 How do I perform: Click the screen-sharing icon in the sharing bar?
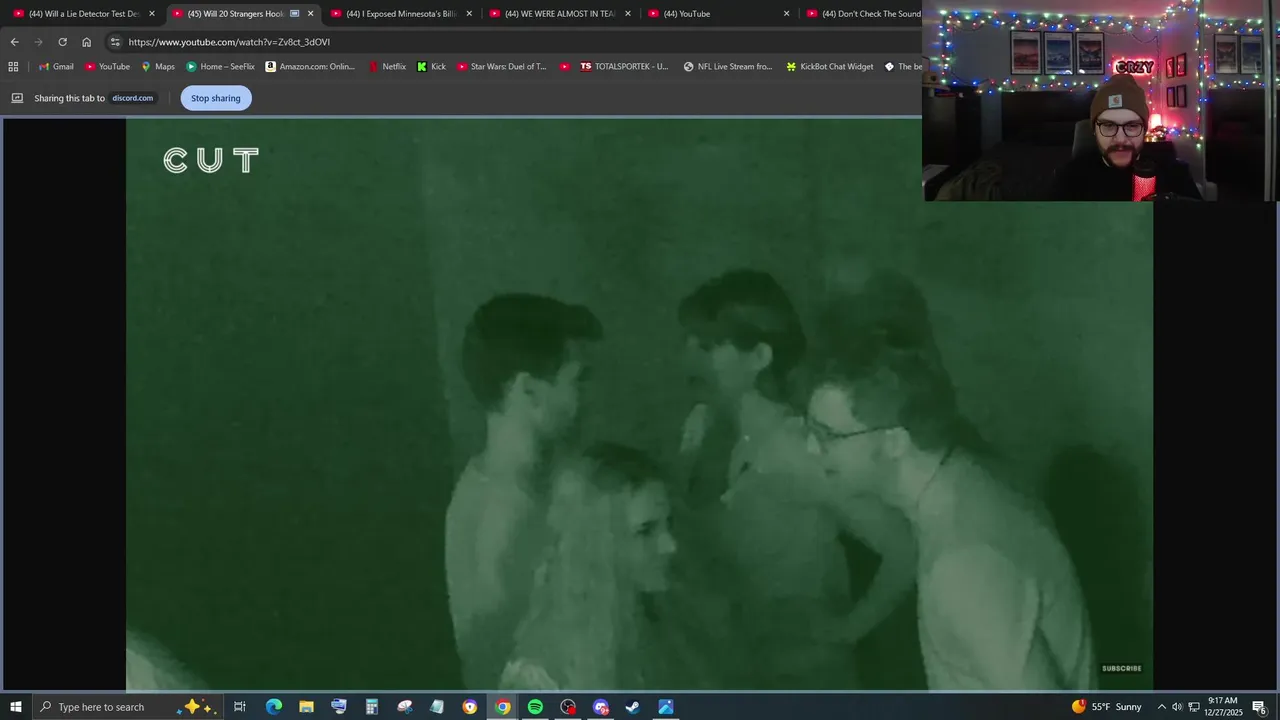point(17,98)
